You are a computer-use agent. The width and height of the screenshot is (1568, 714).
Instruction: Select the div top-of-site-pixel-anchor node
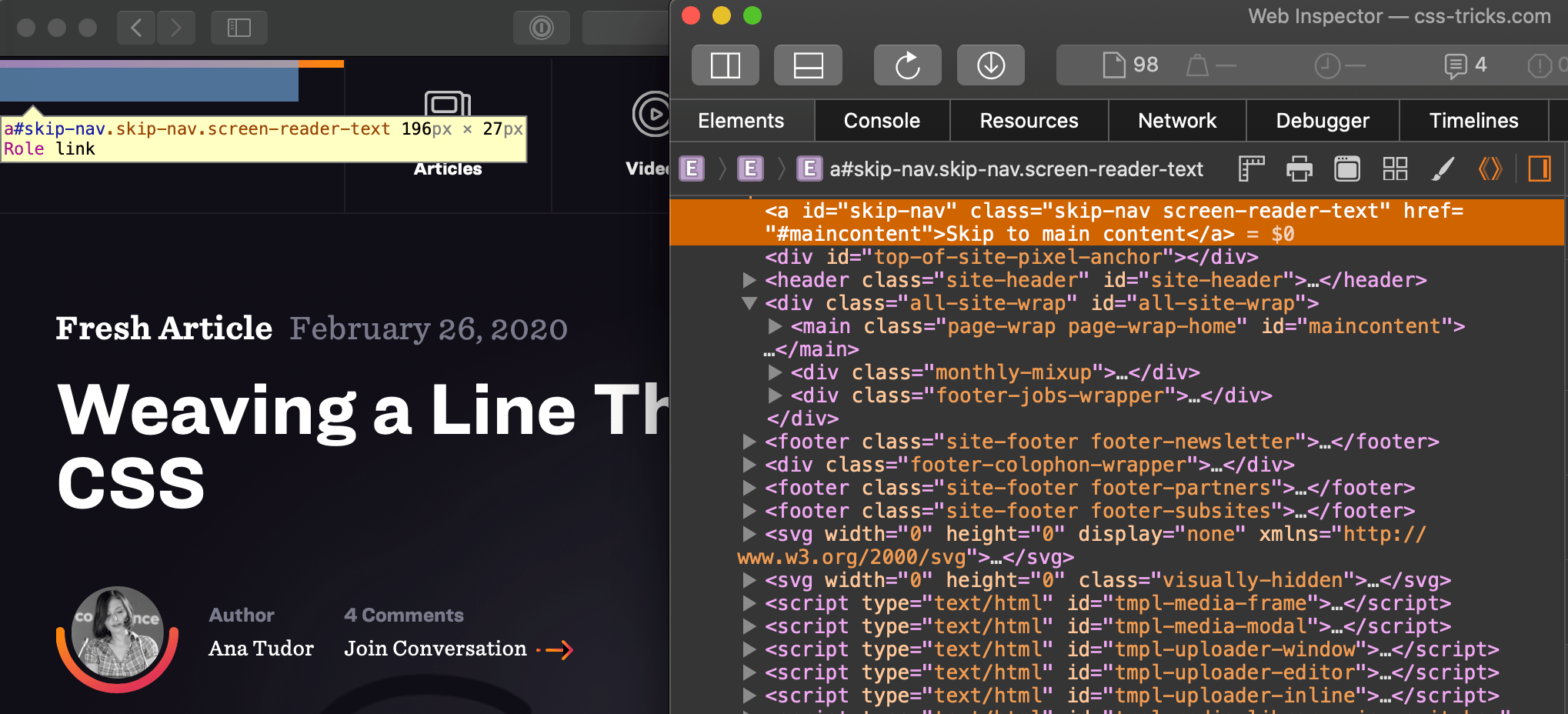[1011, 257]
